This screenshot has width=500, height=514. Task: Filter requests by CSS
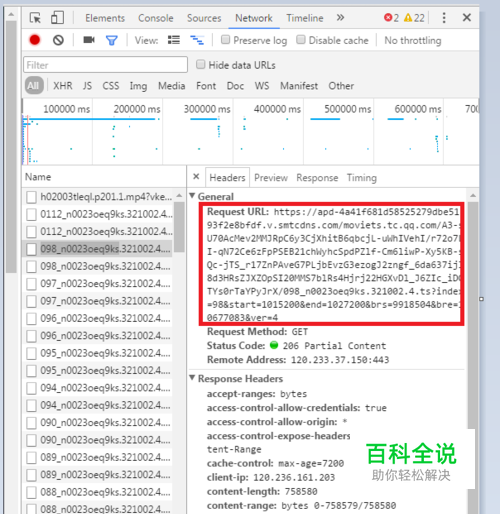(111, 86)
